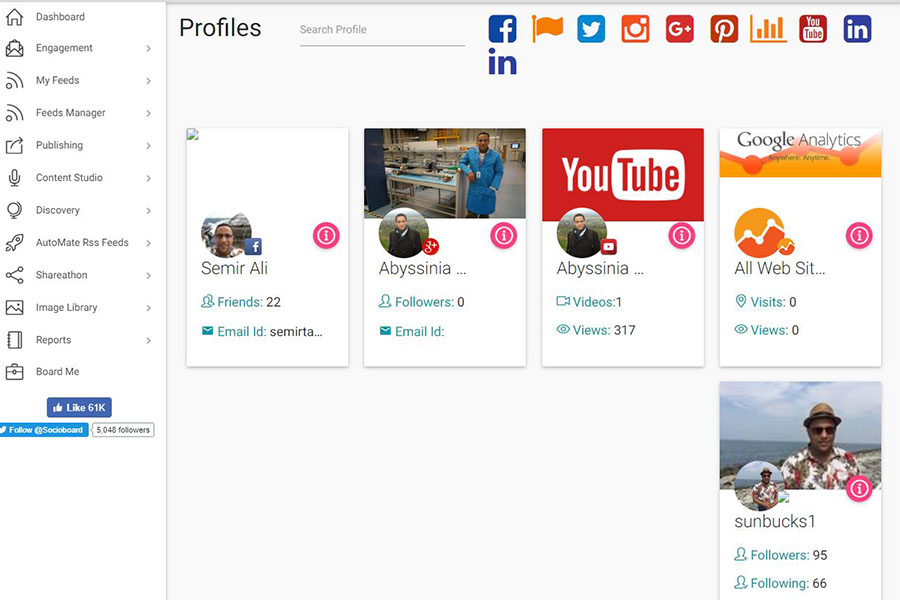
Task: Click the red Google+ icon in header
Action: click(x=680, y=29)
